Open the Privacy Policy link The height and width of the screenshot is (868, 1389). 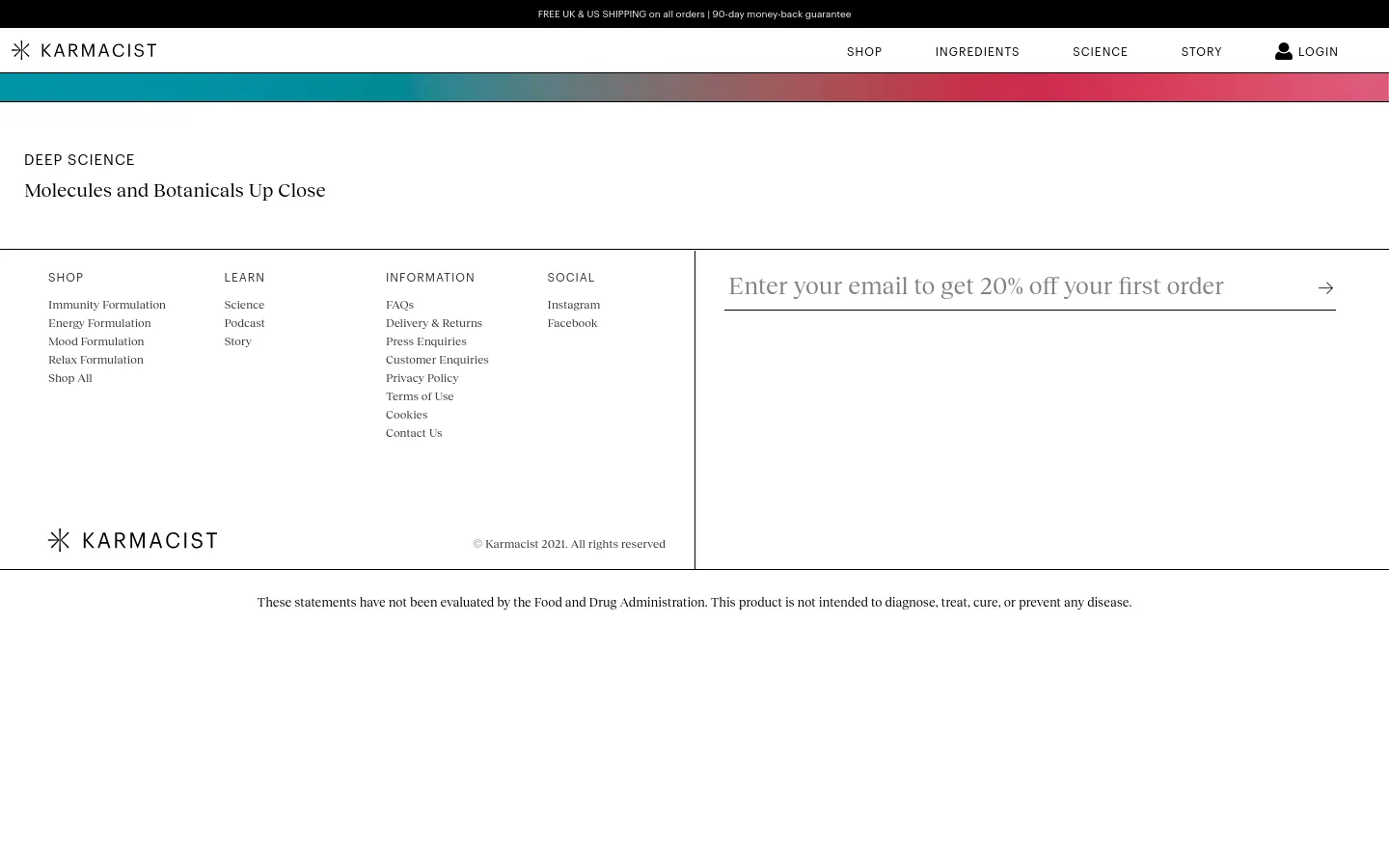422,378
